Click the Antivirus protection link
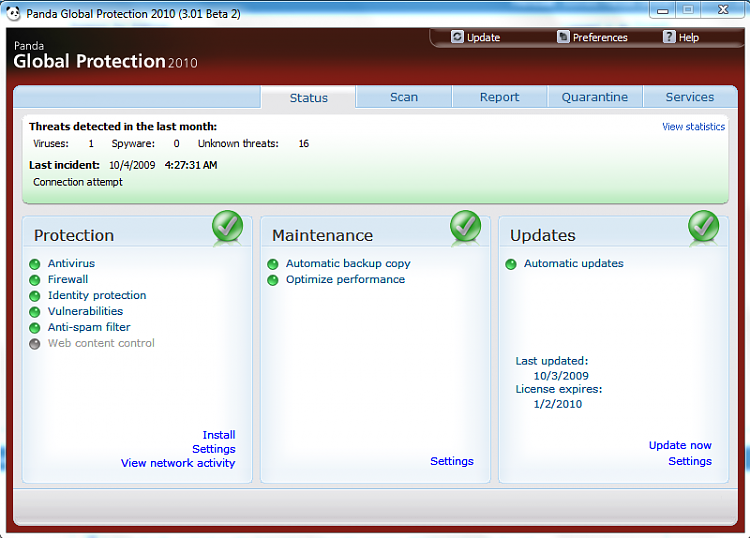The image size is (750, 538). (x=71, y=264)
